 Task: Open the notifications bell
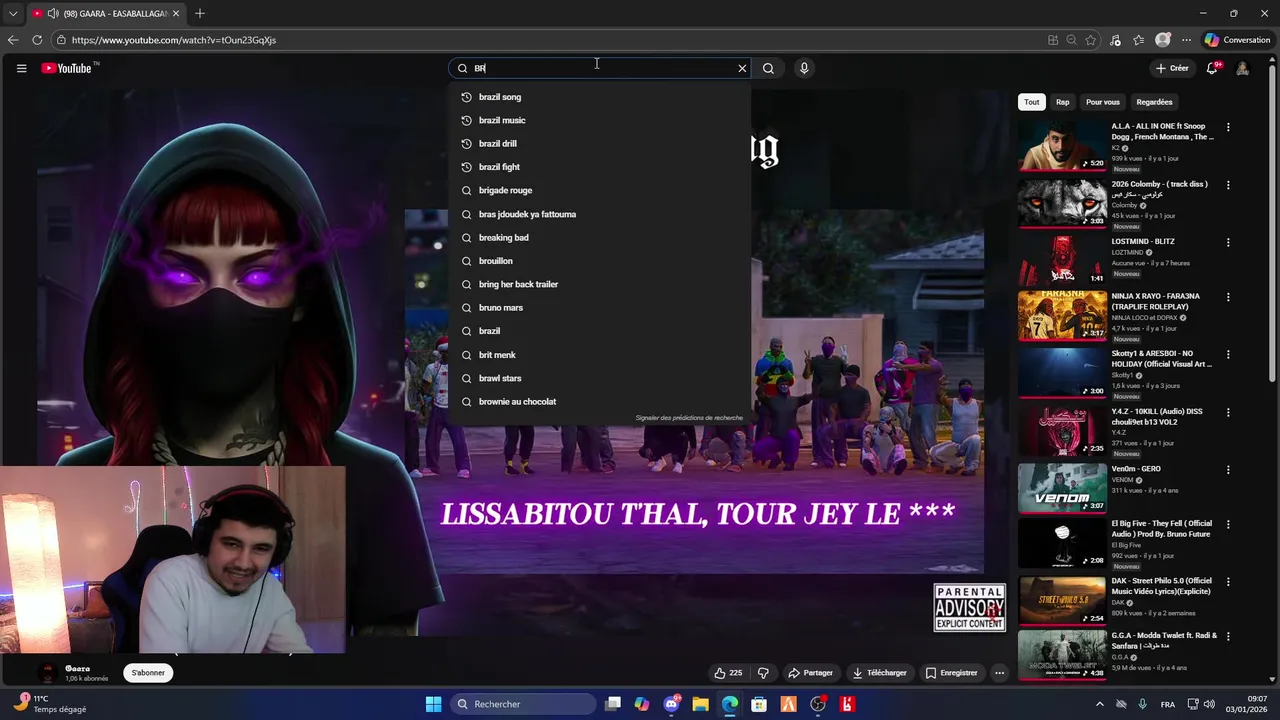1212,68
